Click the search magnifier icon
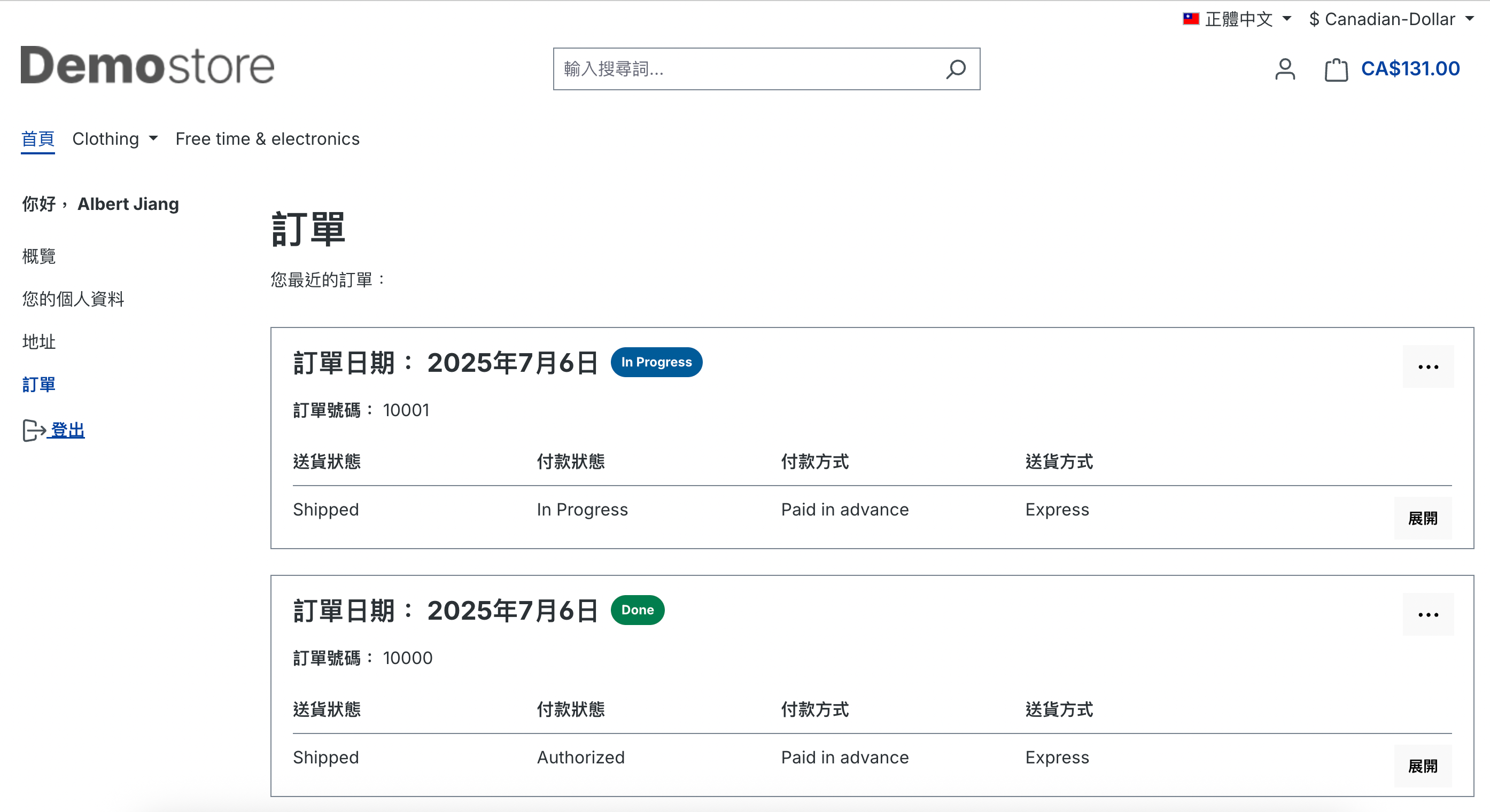Screen dimensions: 1490x812 [956, 69]
